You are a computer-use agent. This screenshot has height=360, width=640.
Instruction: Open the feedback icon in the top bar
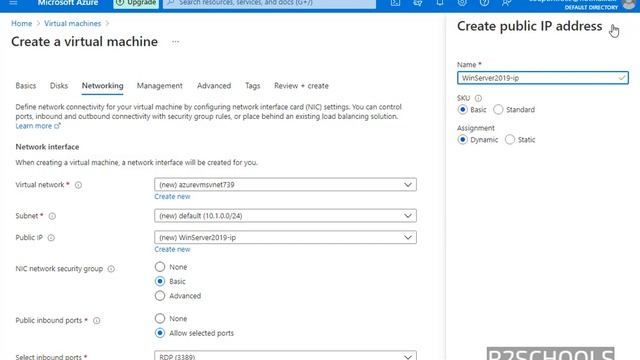506,2
